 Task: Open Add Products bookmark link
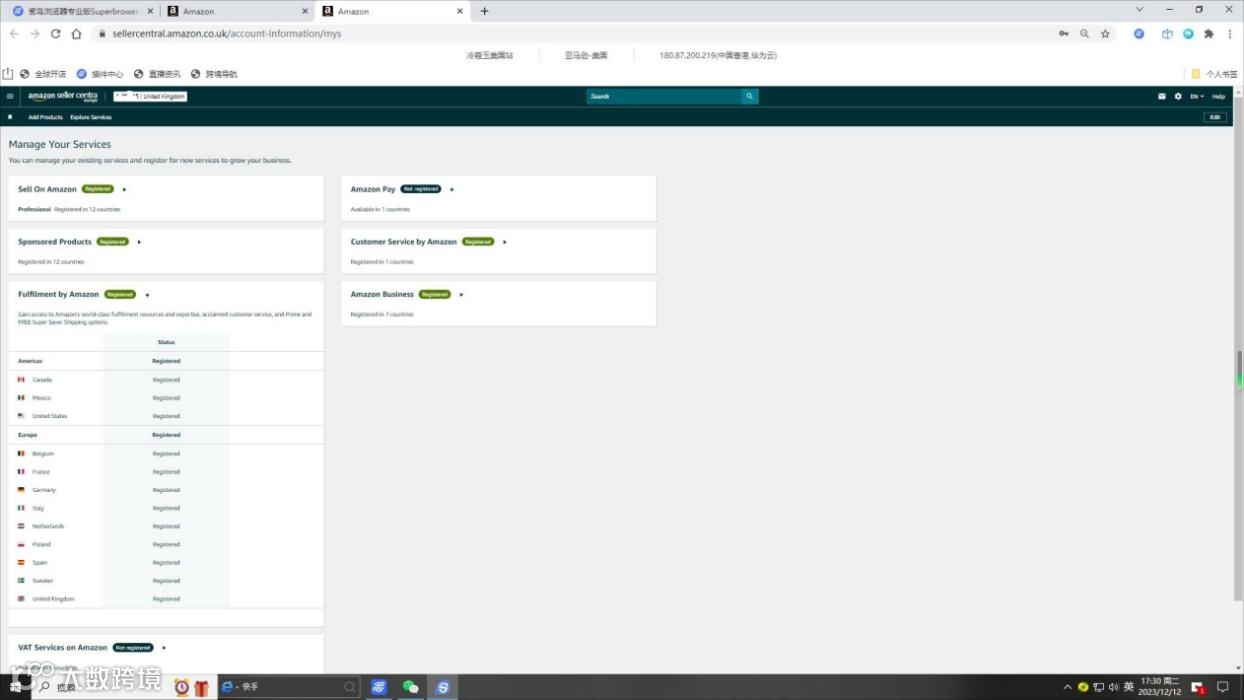click(x=45, y=117)
